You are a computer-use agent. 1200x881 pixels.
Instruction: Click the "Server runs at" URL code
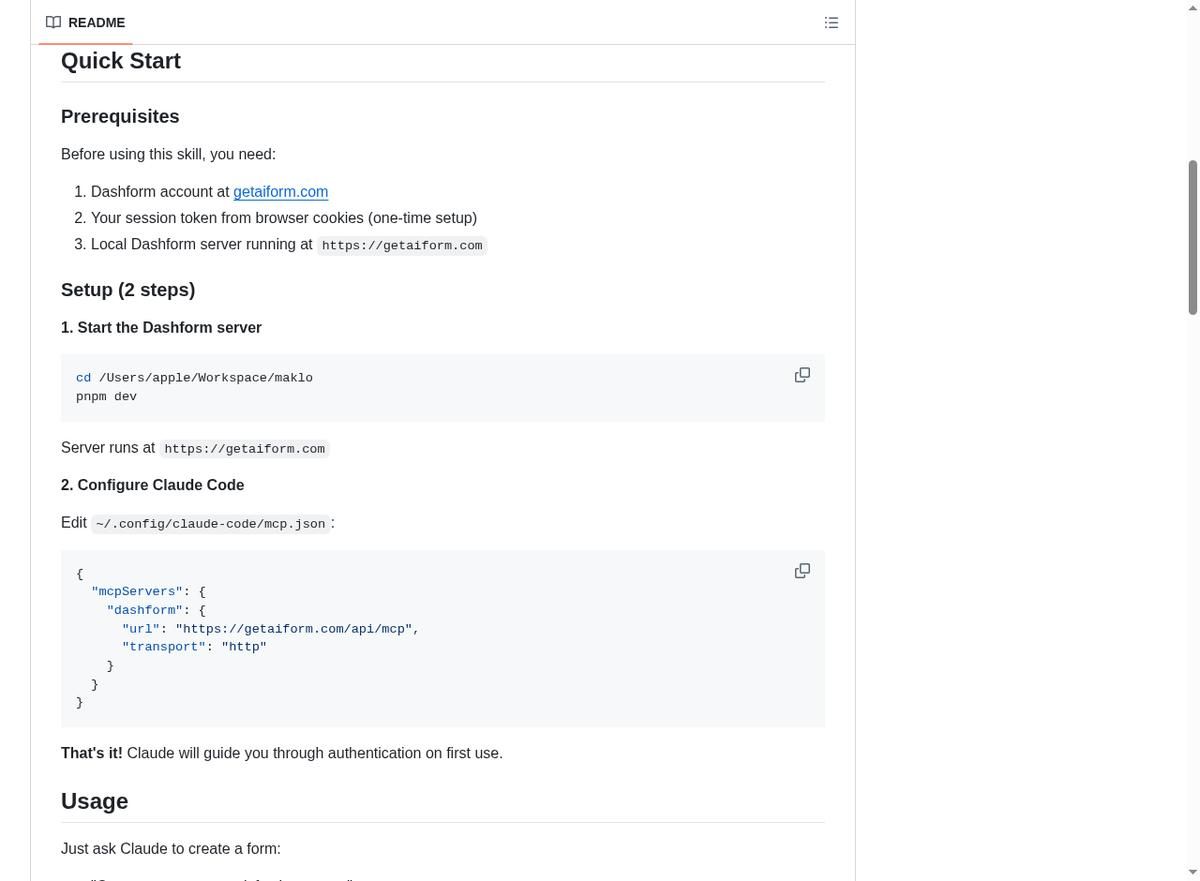click(x=245, y=449)
